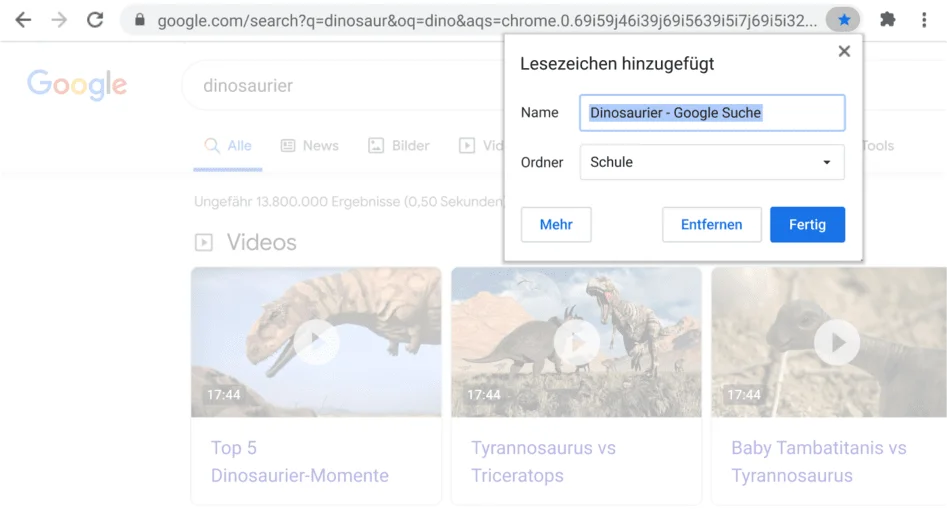This screenshot has width=947, height=531.
Task: Open the extensions puzzle icon
Action: (x=887, y=20)
